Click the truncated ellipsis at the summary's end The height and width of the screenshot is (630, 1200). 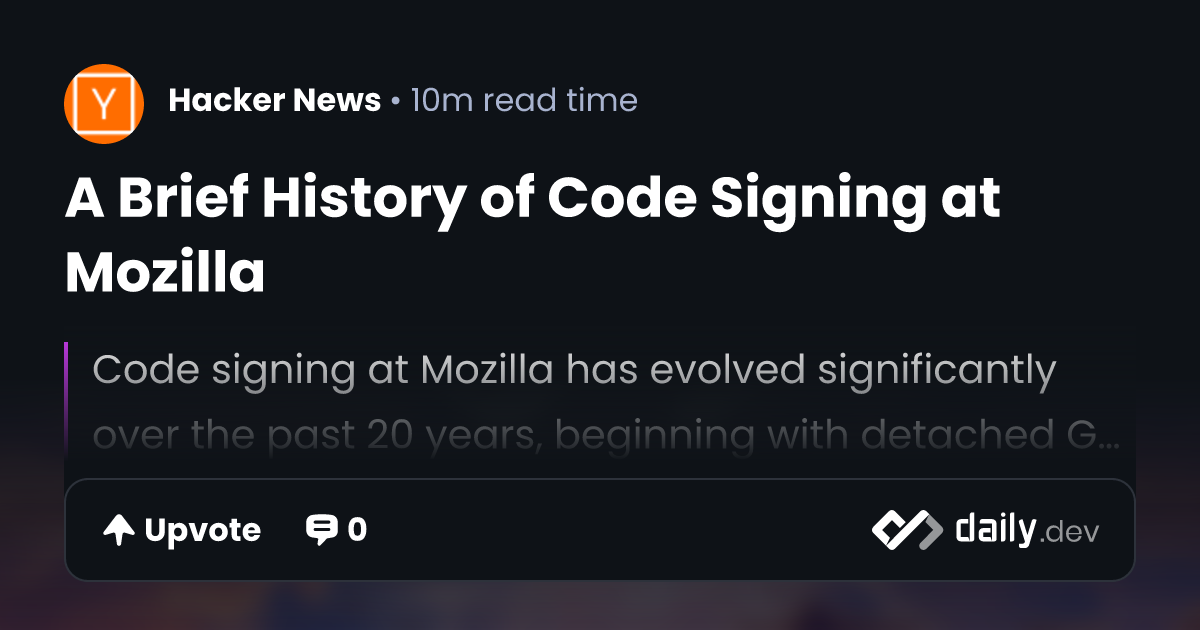[x=1107, y=440]
